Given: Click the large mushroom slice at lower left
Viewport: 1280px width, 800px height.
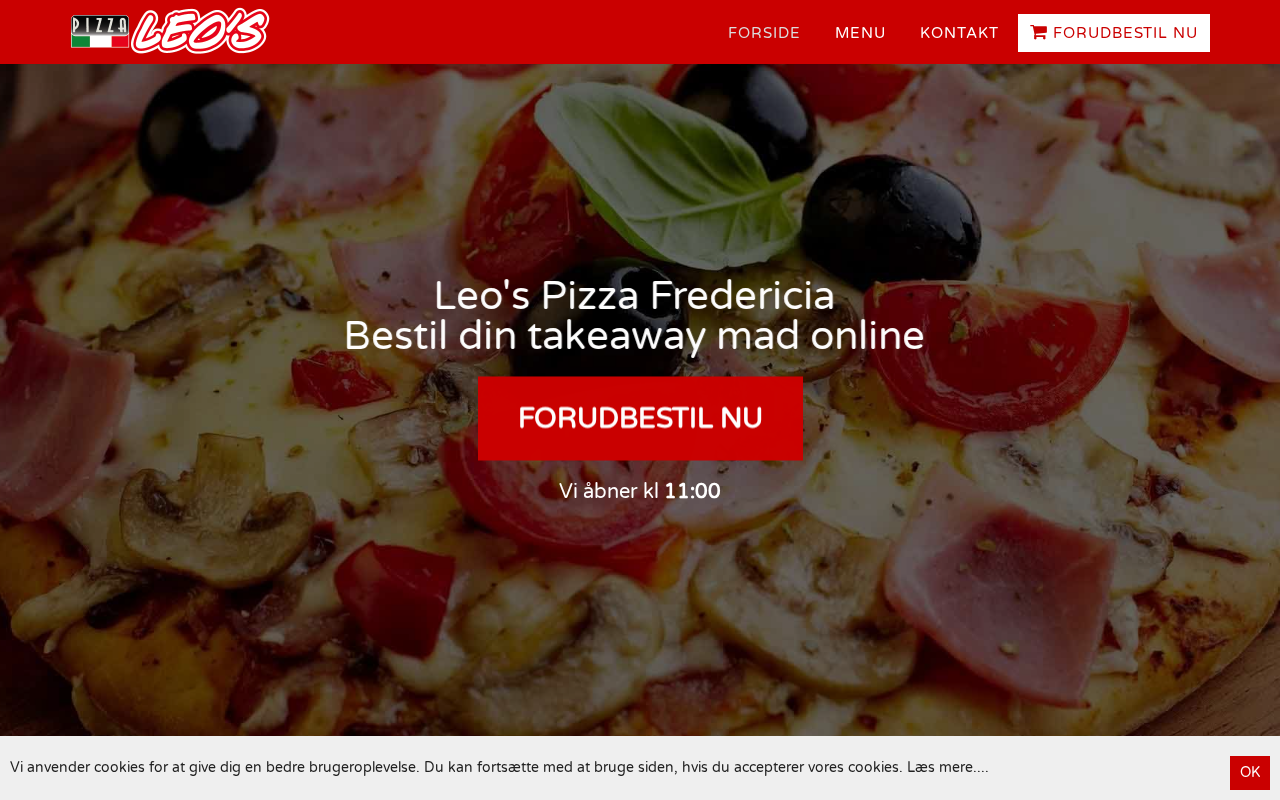Looking at the screenshot, I should (215, 510).
